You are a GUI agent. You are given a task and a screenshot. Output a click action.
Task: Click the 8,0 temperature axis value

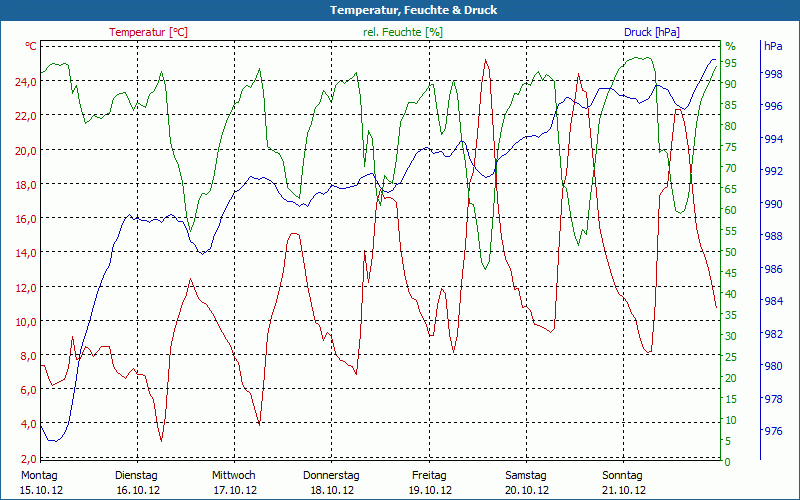29,356
